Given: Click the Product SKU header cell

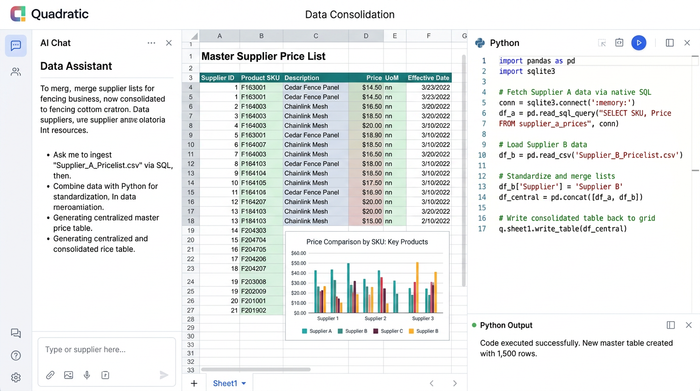Looking at the screenshot, I should pyautogui.click(x=261, y=78).
